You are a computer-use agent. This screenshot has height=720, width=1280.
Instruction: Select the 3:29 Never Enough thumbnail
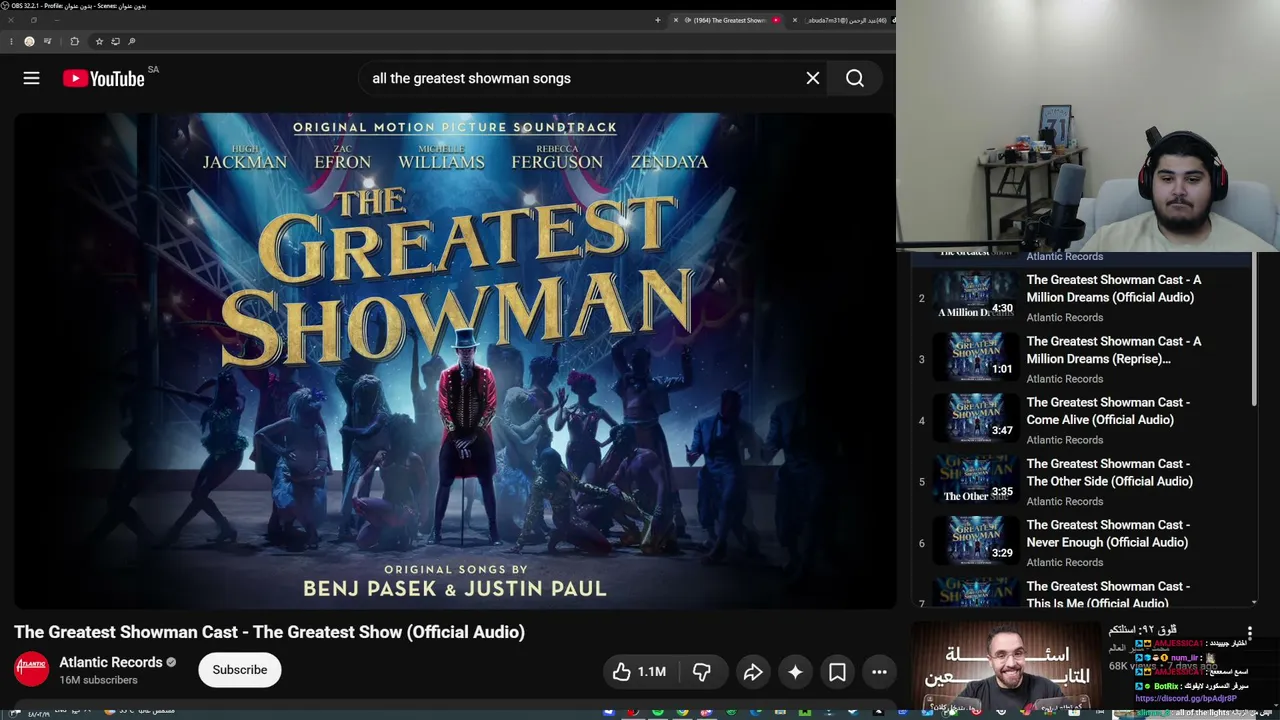coord(975,541)
